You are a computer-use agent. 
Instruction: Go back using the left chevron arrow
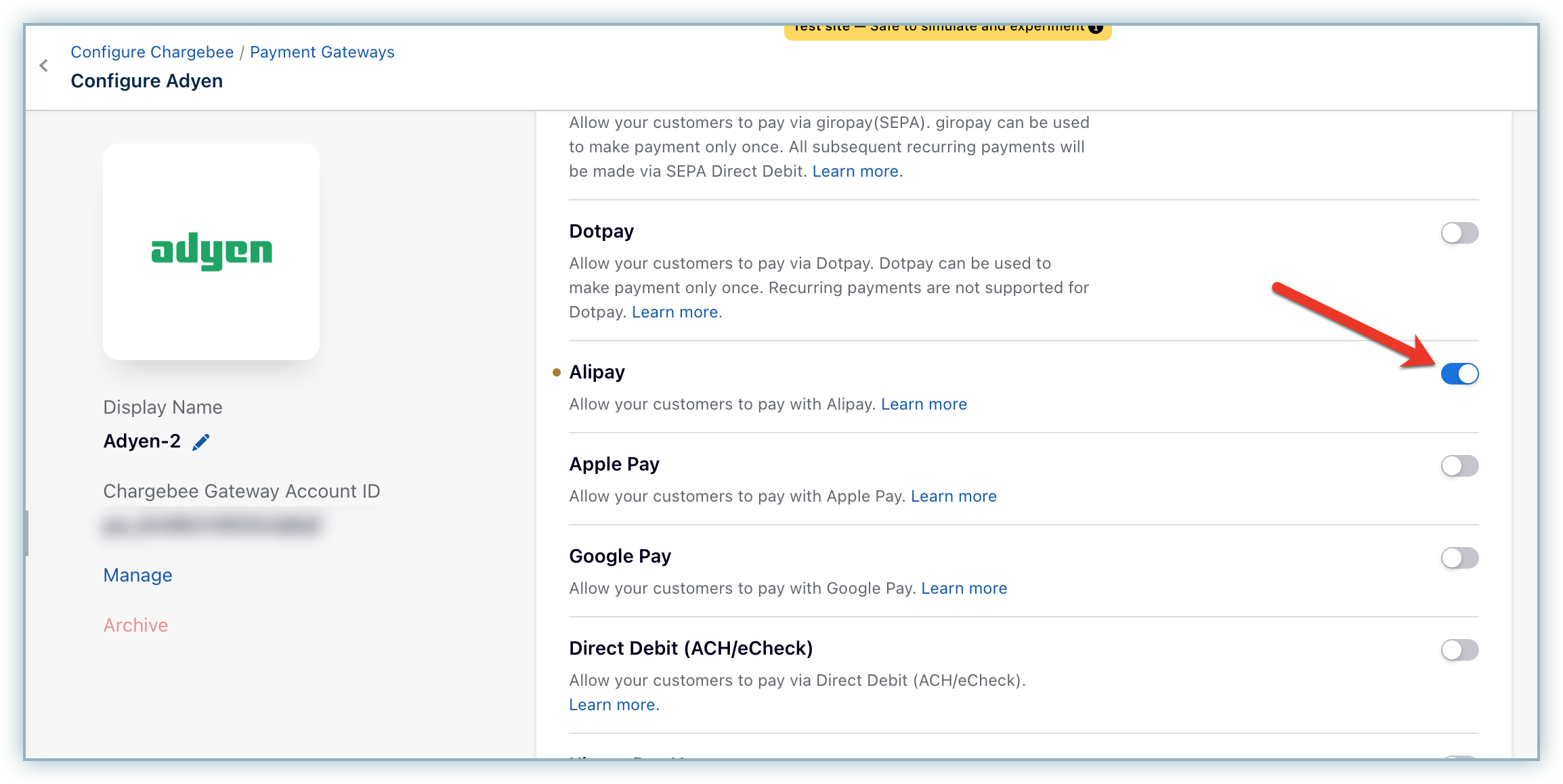point(44,66)
